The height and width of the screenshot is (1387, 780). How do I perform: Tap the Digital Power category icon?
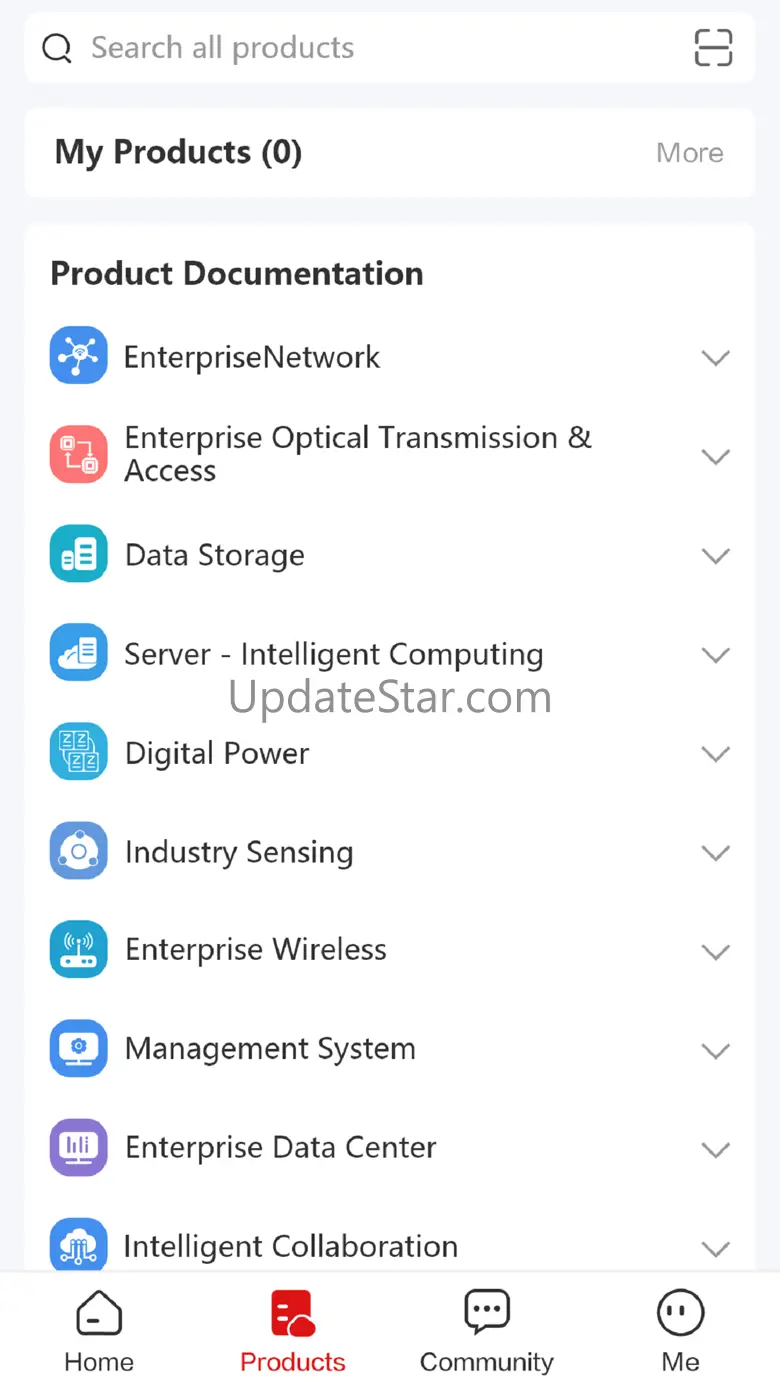(78, 752)
